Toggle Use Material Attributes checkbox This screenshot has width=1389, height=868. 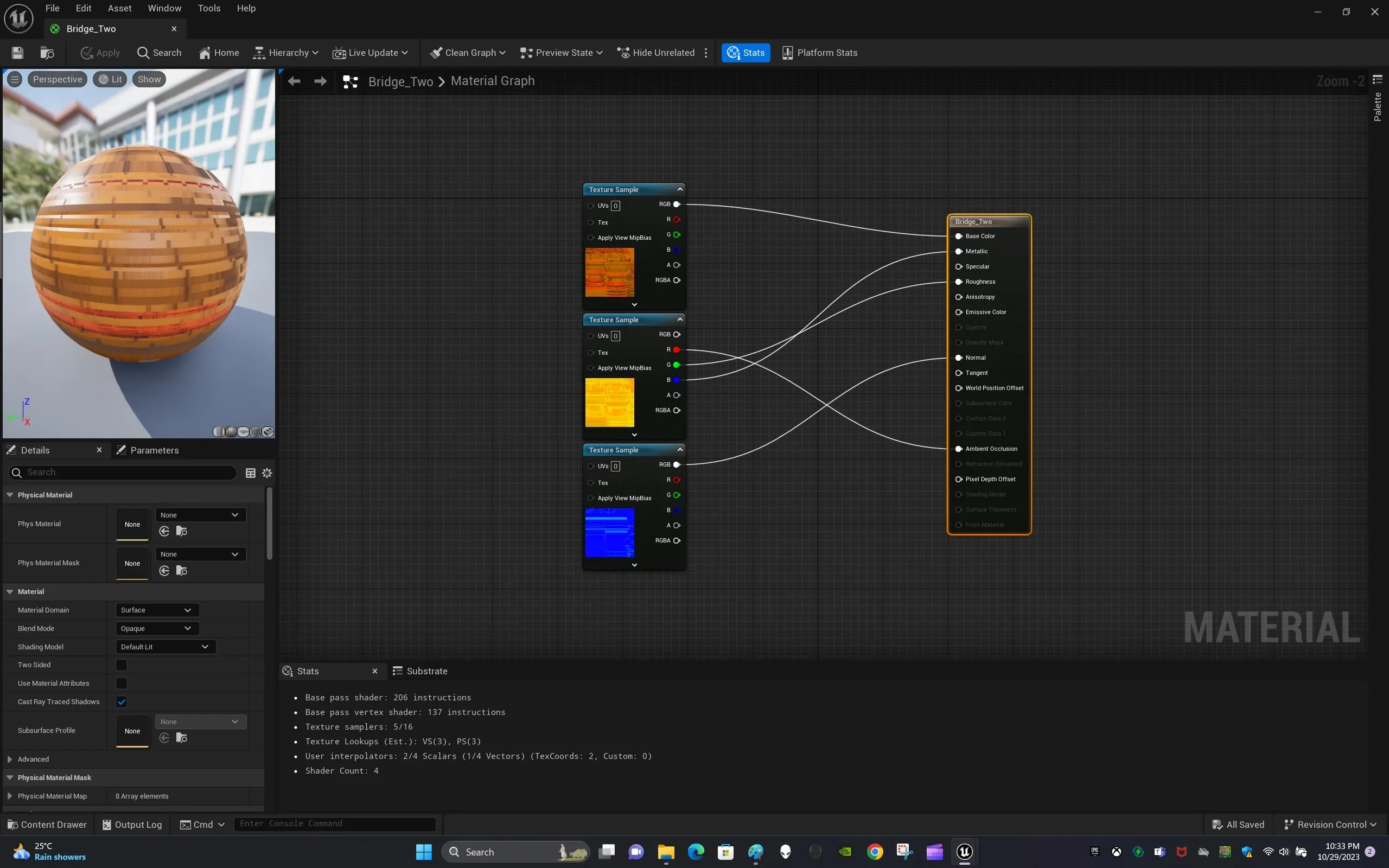pos(121,683)
